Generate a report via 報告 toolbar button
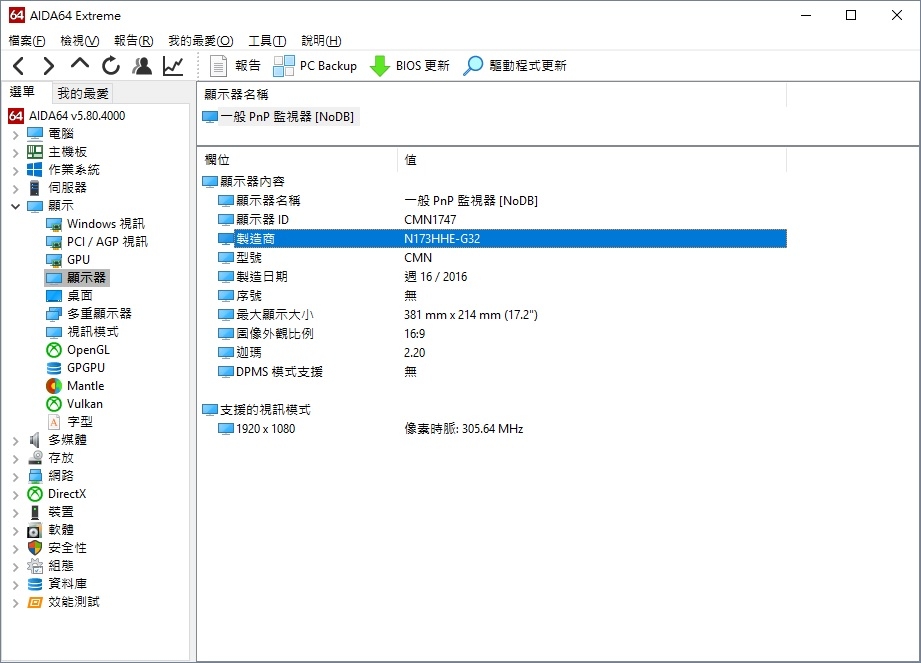Screen dimensions: 921x663 [x=235, y=66]
